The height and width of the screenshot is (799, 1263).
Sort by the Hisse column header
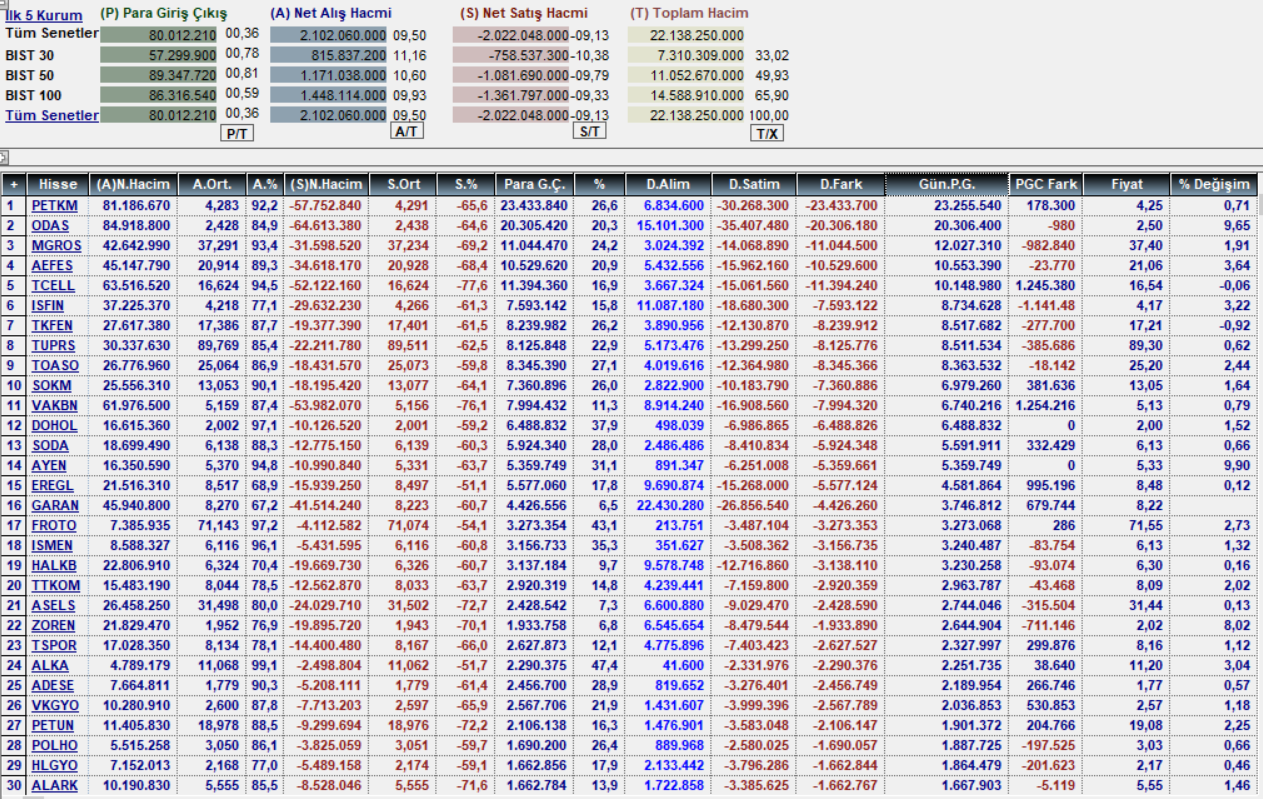pyautogui.click(x=58, y=185)
